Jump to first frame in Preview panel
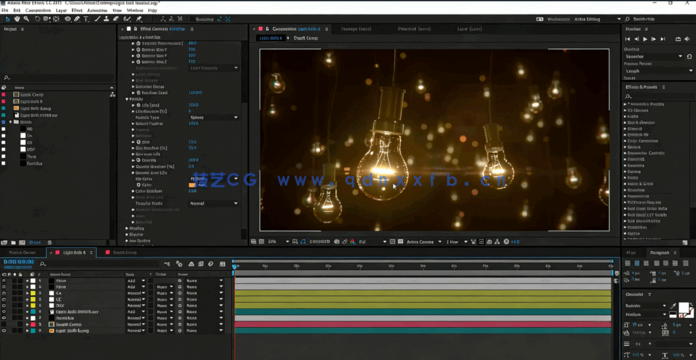The width and height of the screenshot is (696, 360). pyautogui.click(x=628, y=39)
